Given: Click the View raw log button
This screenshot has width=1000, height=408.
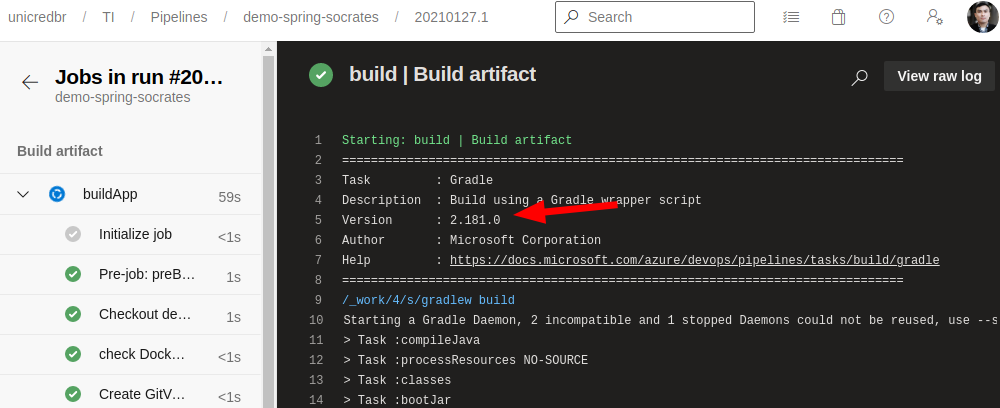Looking at the screenshot, I should tap(939, 76).
